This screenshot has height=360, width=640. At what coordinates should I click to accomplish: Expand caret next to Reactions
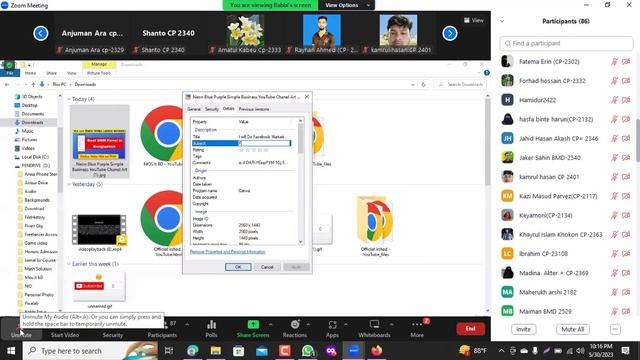[308, 324]
